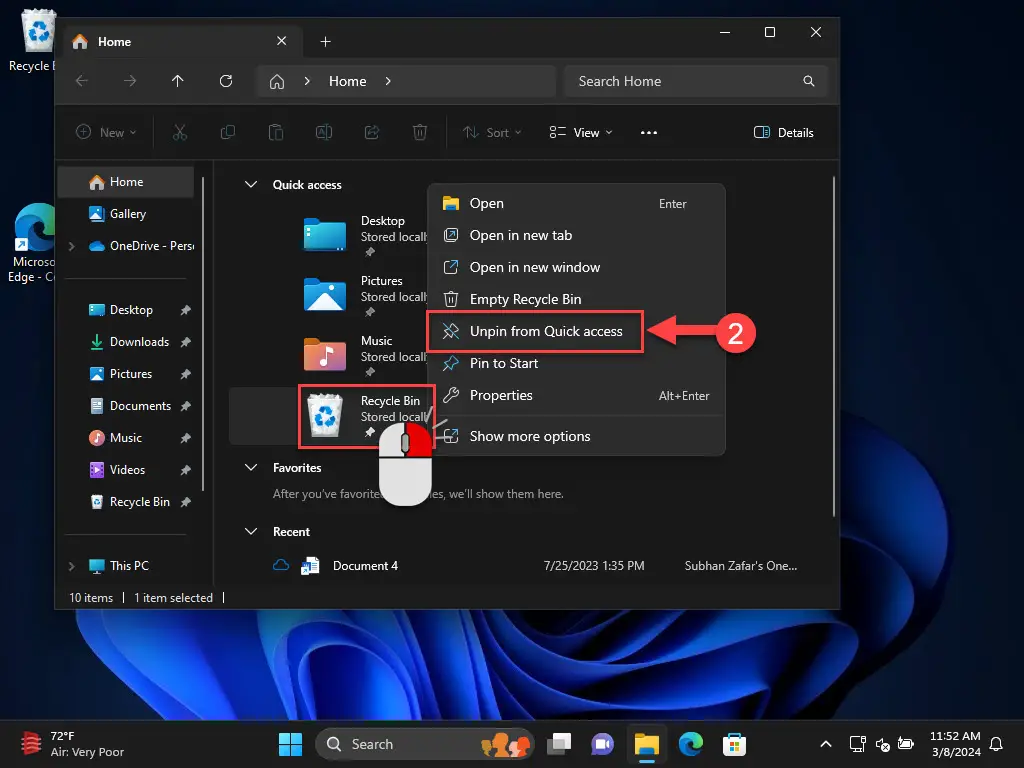Click the main pane vertical scrollbar
1024x768 pixels.
point(834,346)
